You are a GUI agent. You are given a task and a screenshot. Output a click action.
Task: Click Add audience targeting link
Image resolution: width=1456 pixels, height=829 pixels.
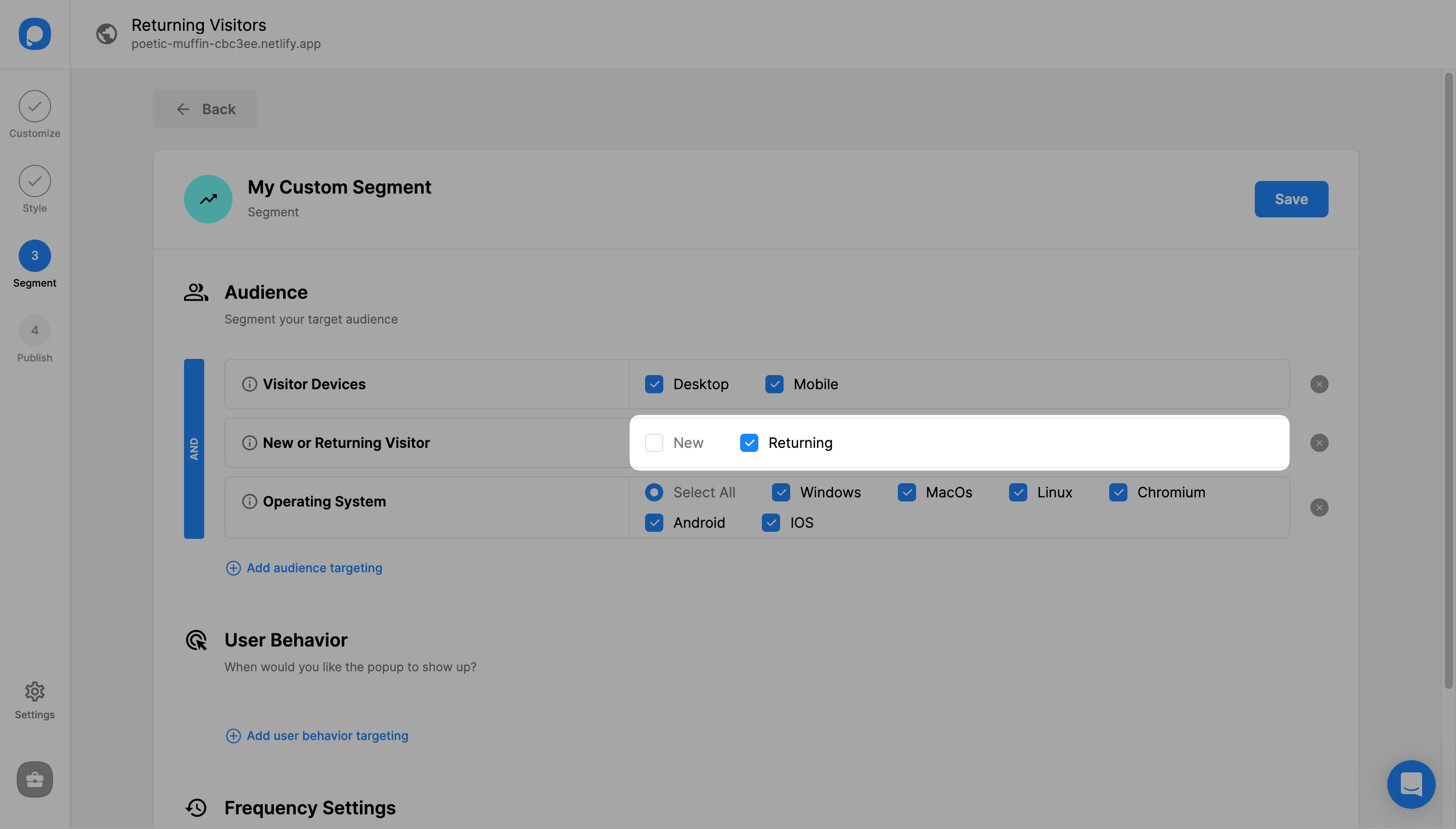(x=314, y=568)
